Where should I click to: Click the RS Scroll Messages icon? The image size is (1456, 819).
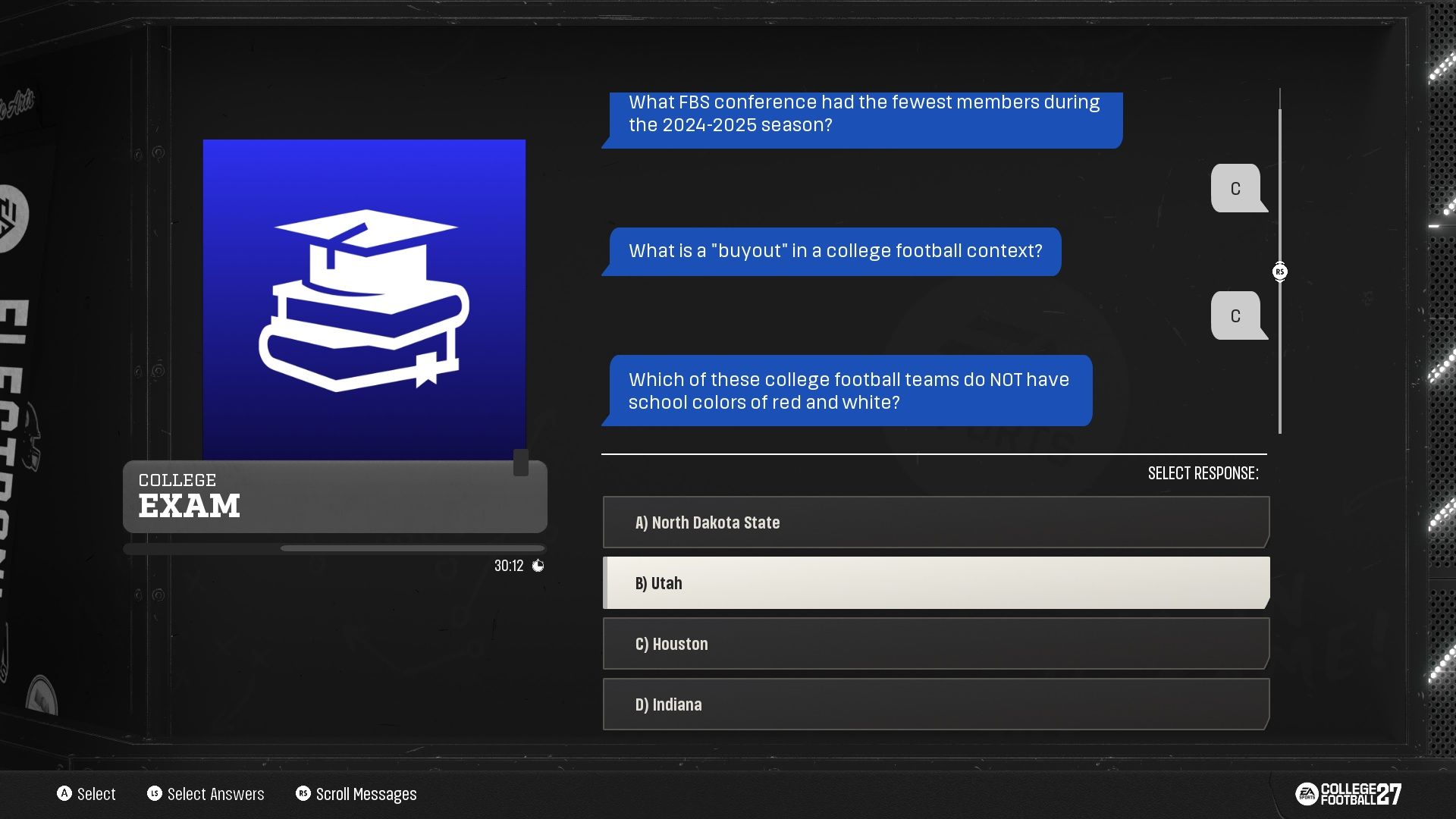click(303, 793)
